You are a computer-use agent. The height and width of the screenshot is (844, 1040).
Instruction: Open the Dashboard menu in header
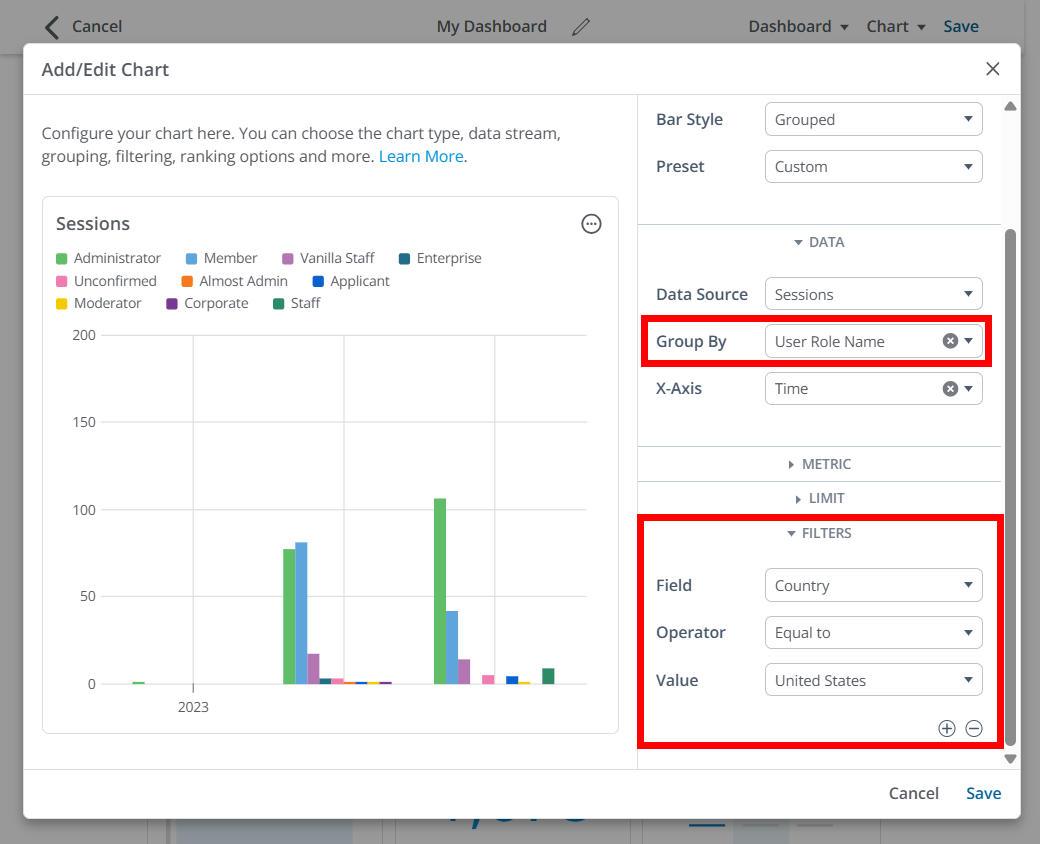coord(799,27)
